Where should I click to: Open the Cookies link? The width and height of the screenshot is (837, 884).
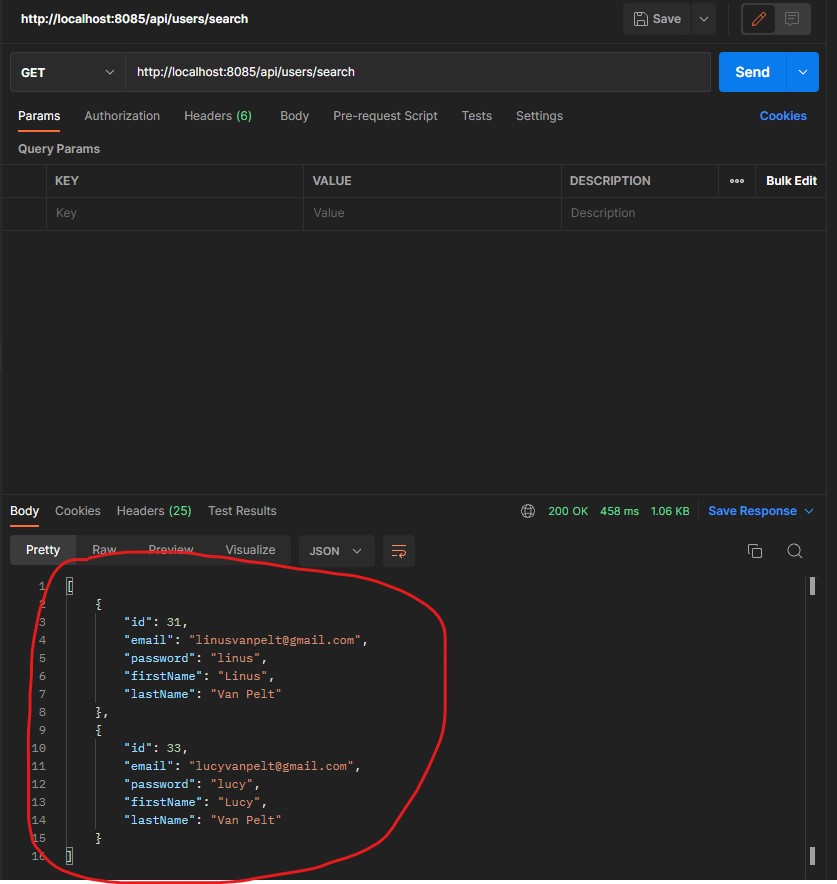pos(783,116)
